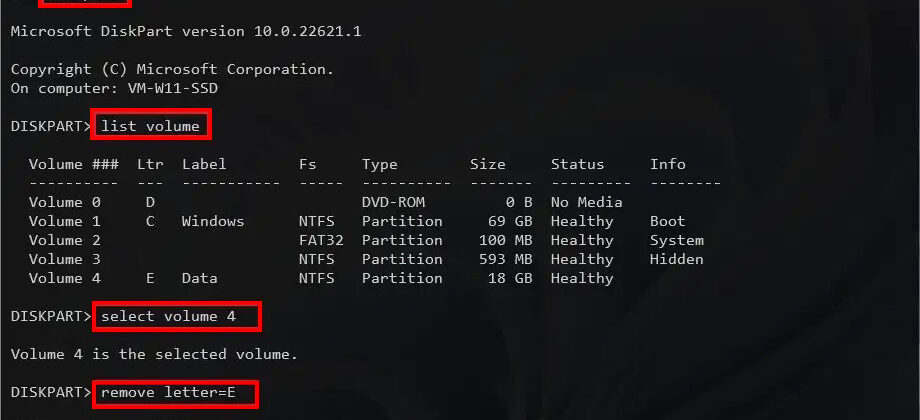Image resolution: width=920 pixels, height=420 pixels.
Task: Click the 'Info' column header
Action: 668,164
